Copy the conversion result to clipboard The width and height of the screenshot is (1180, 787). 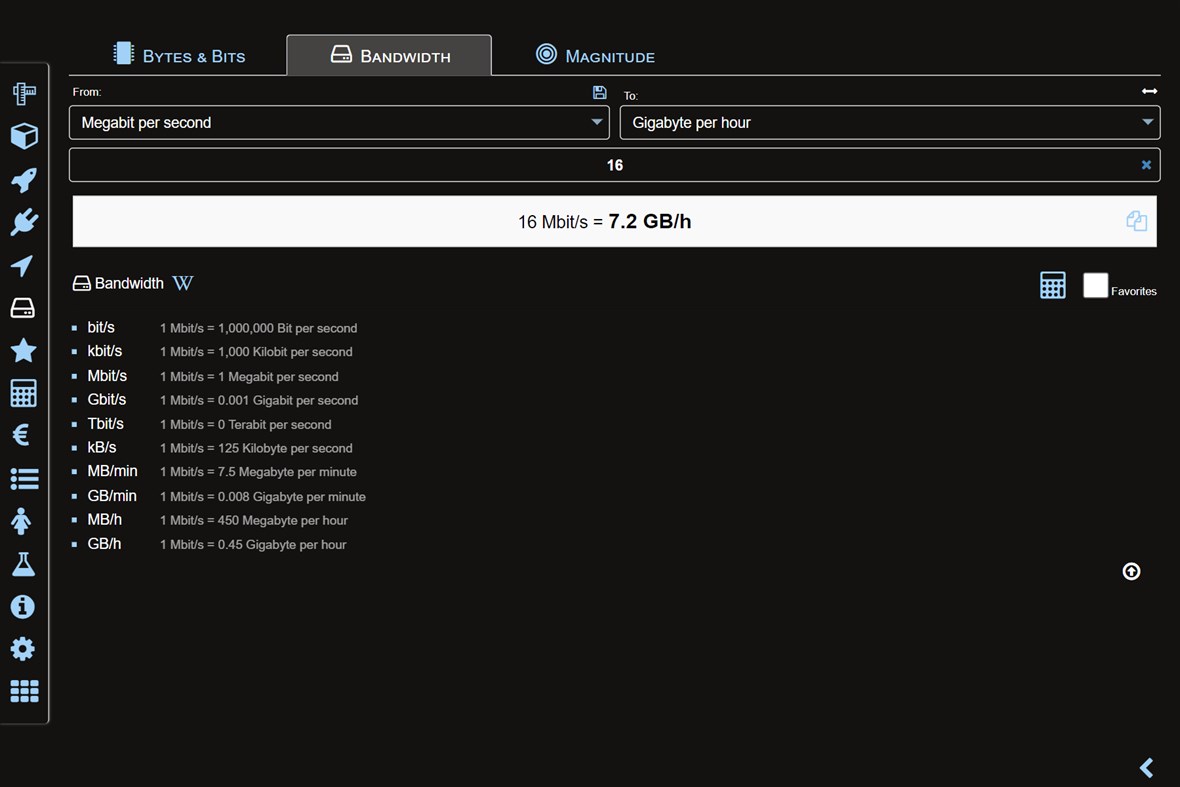point(1136,220)
